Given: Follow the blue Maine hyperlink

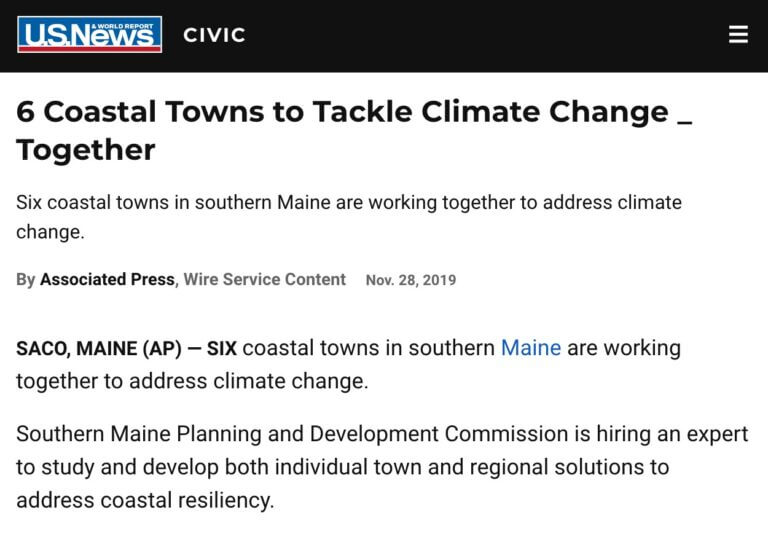Looking at the screenshot, I should click(x=530, y=348).
